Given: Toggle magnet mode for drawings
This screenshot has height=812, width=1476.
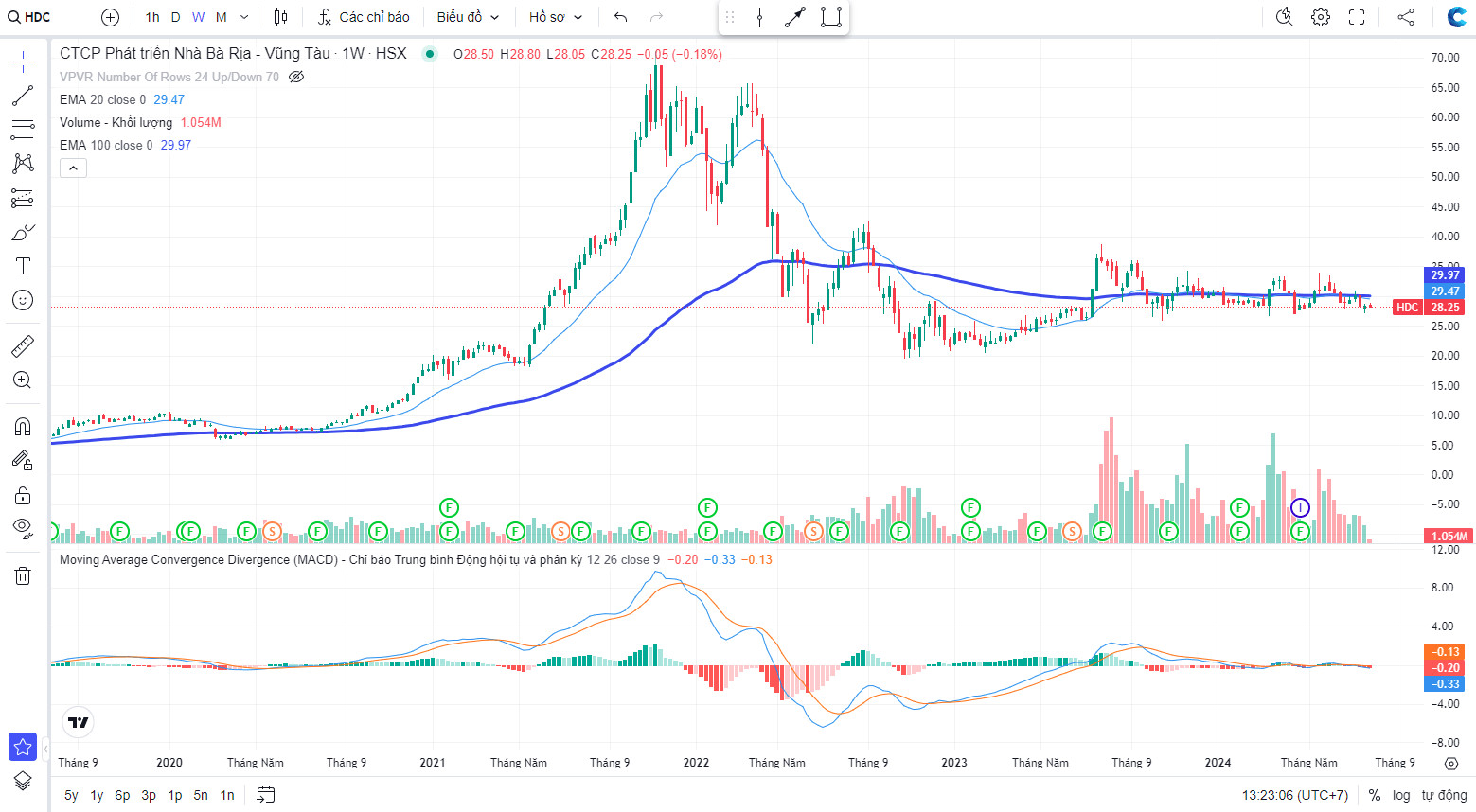Looking at the screenshot, I should pyautogui.click(x=23, y=427).
